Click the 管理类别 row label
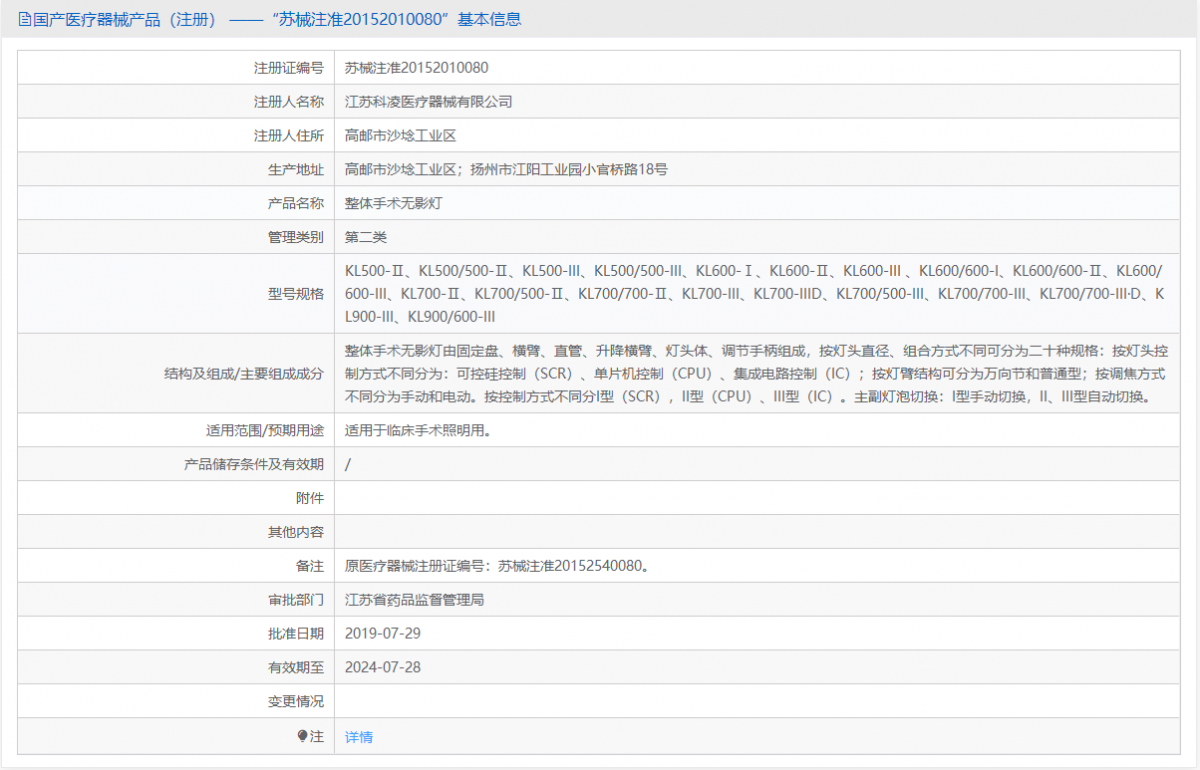The height and width of the screenshot is (770, 1200). pyautogui.click(x=296, y=237)
